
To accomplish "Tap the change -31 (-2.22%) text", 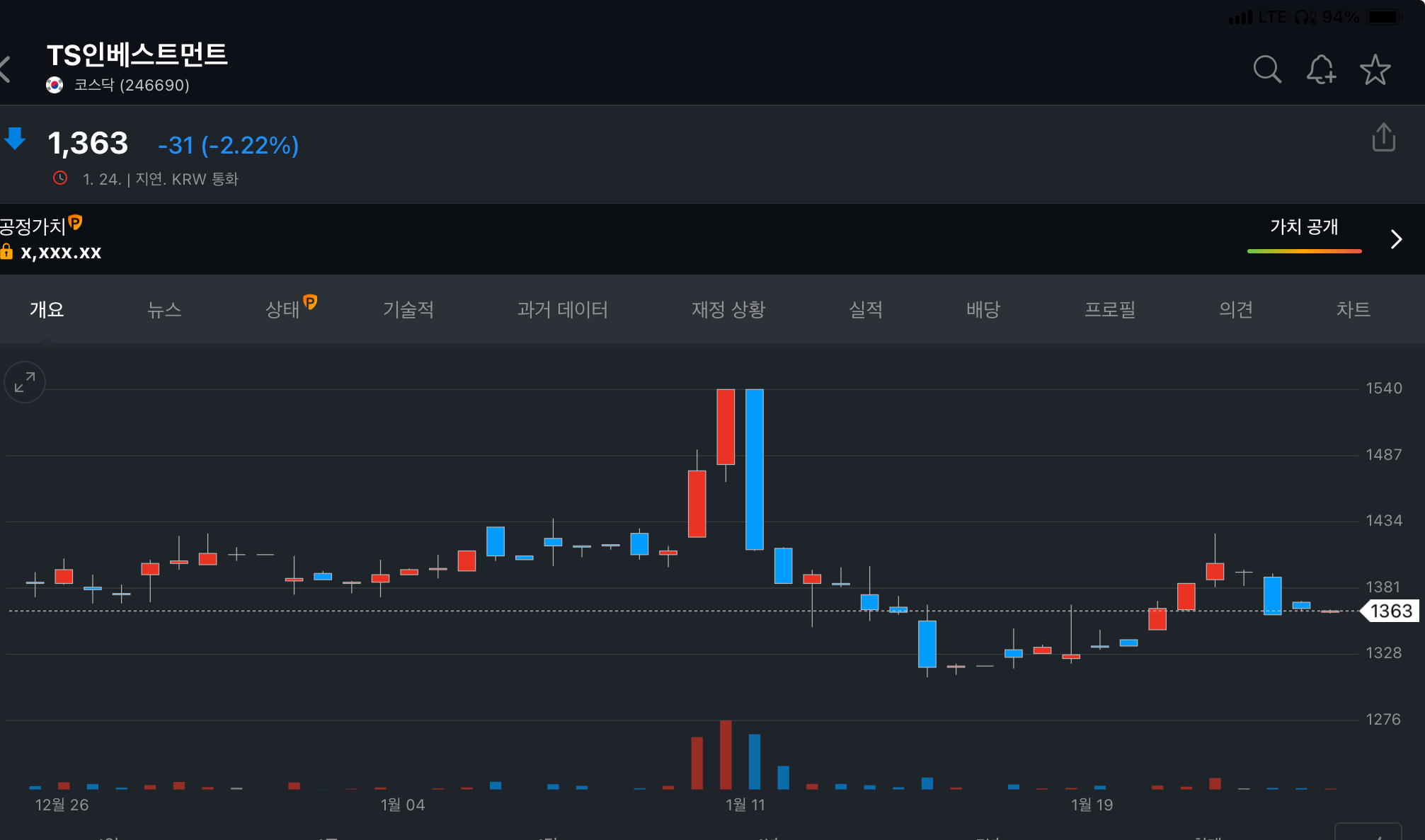I will tap(229, 145).
